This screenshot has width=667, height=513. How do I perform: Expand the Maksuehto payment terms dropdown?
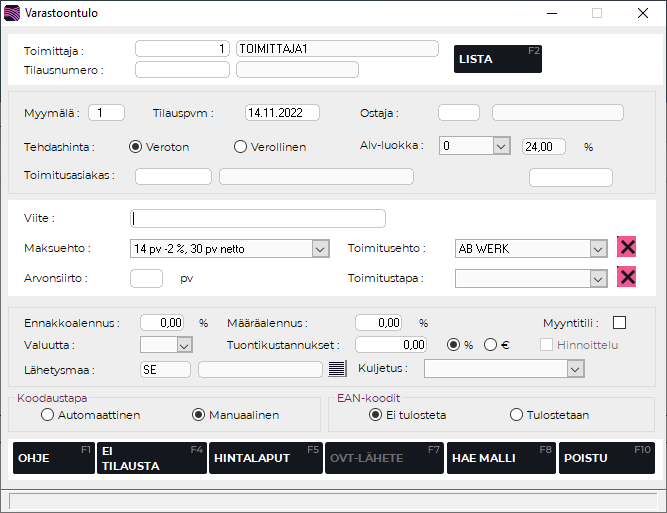coord(320,249)
